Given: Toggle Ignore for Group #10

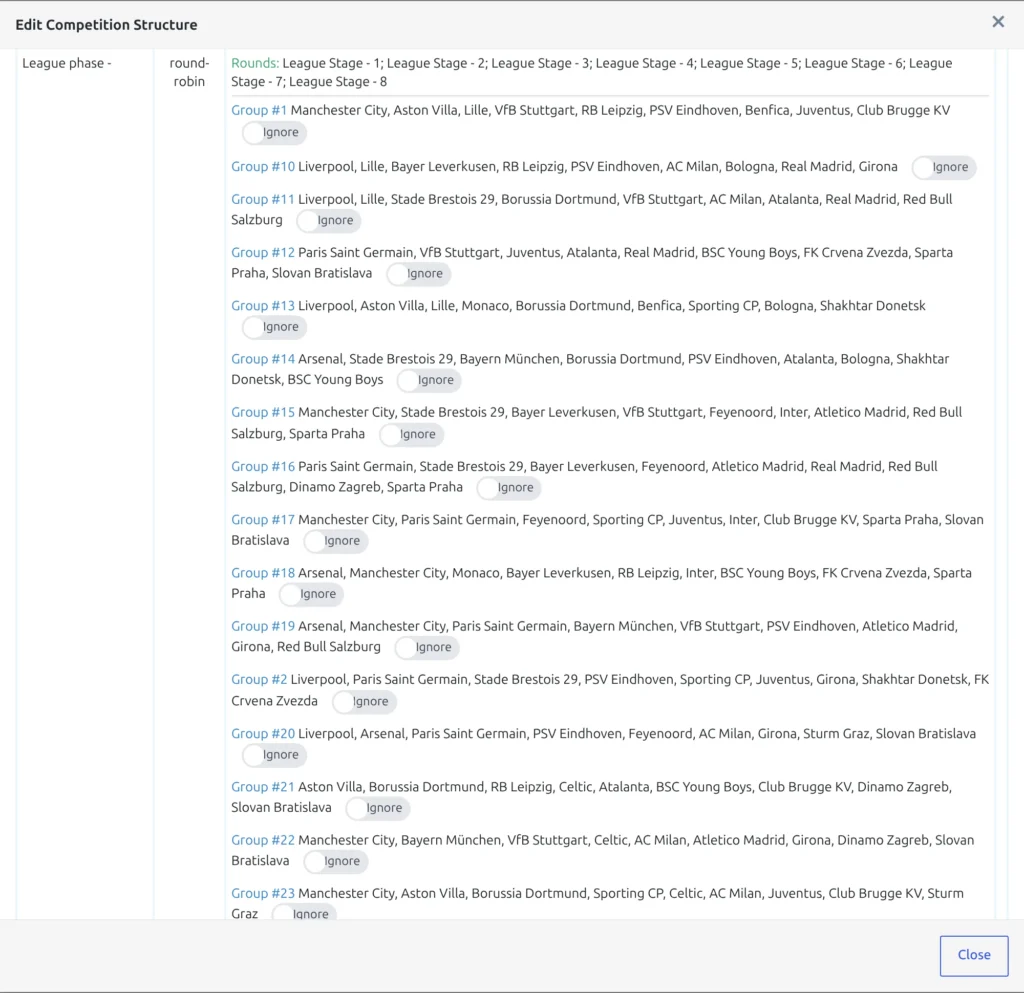Looking at the screenshot, I should tap(944, 167).
